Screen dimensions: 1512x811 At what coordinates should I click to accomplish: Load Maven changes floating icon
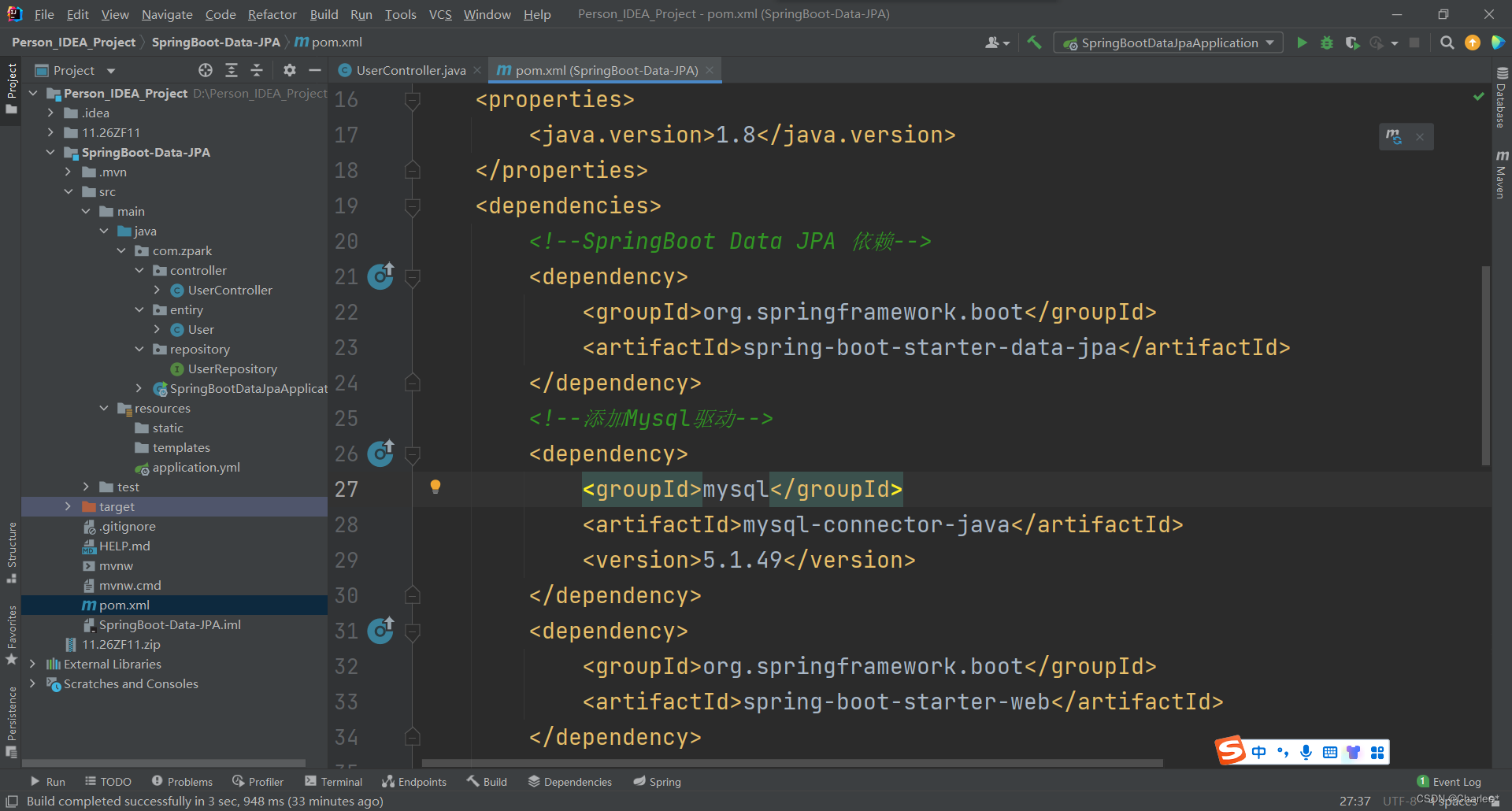1394,136
